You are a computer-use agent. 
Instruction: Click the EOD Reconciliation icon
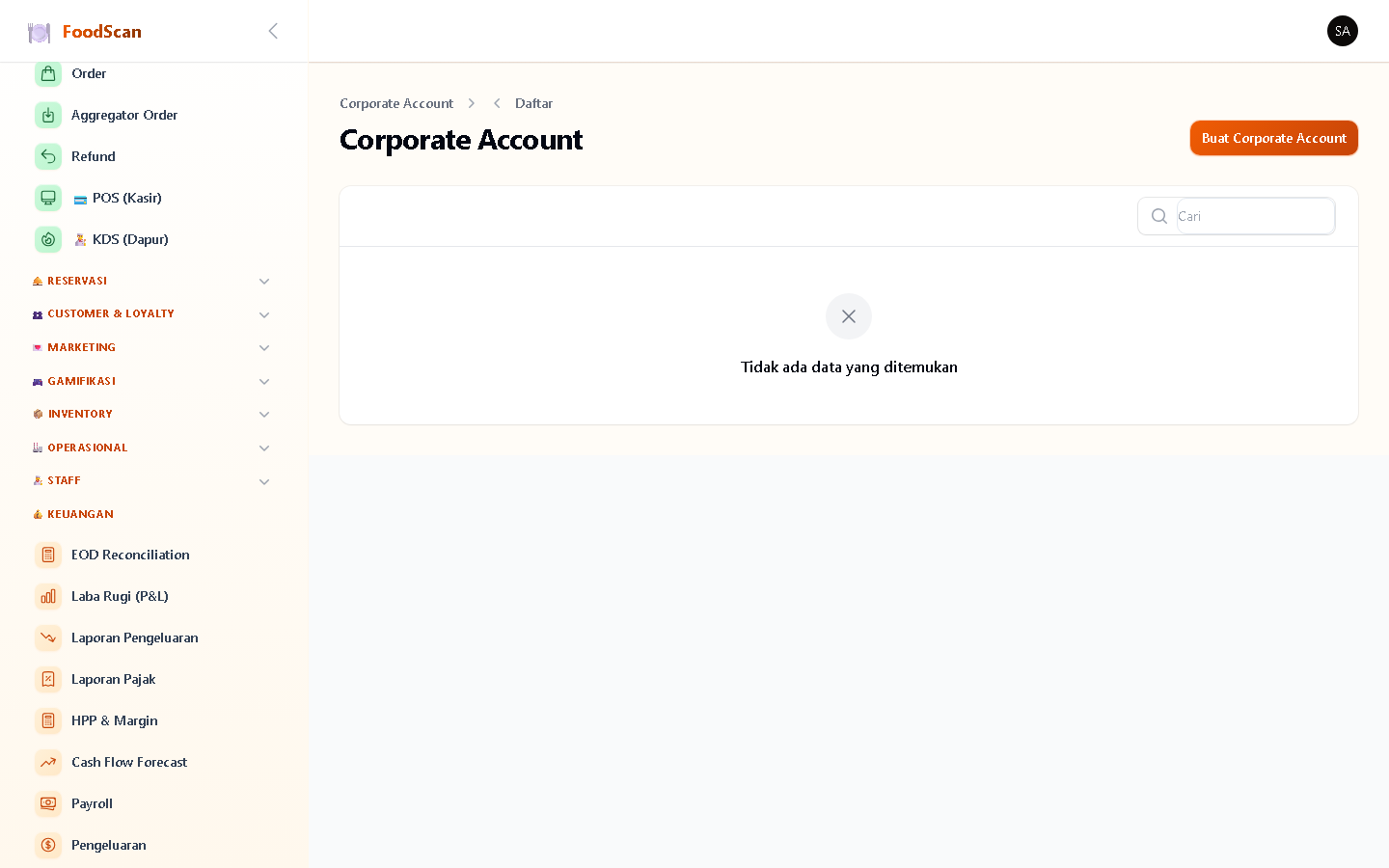point(48,555)
